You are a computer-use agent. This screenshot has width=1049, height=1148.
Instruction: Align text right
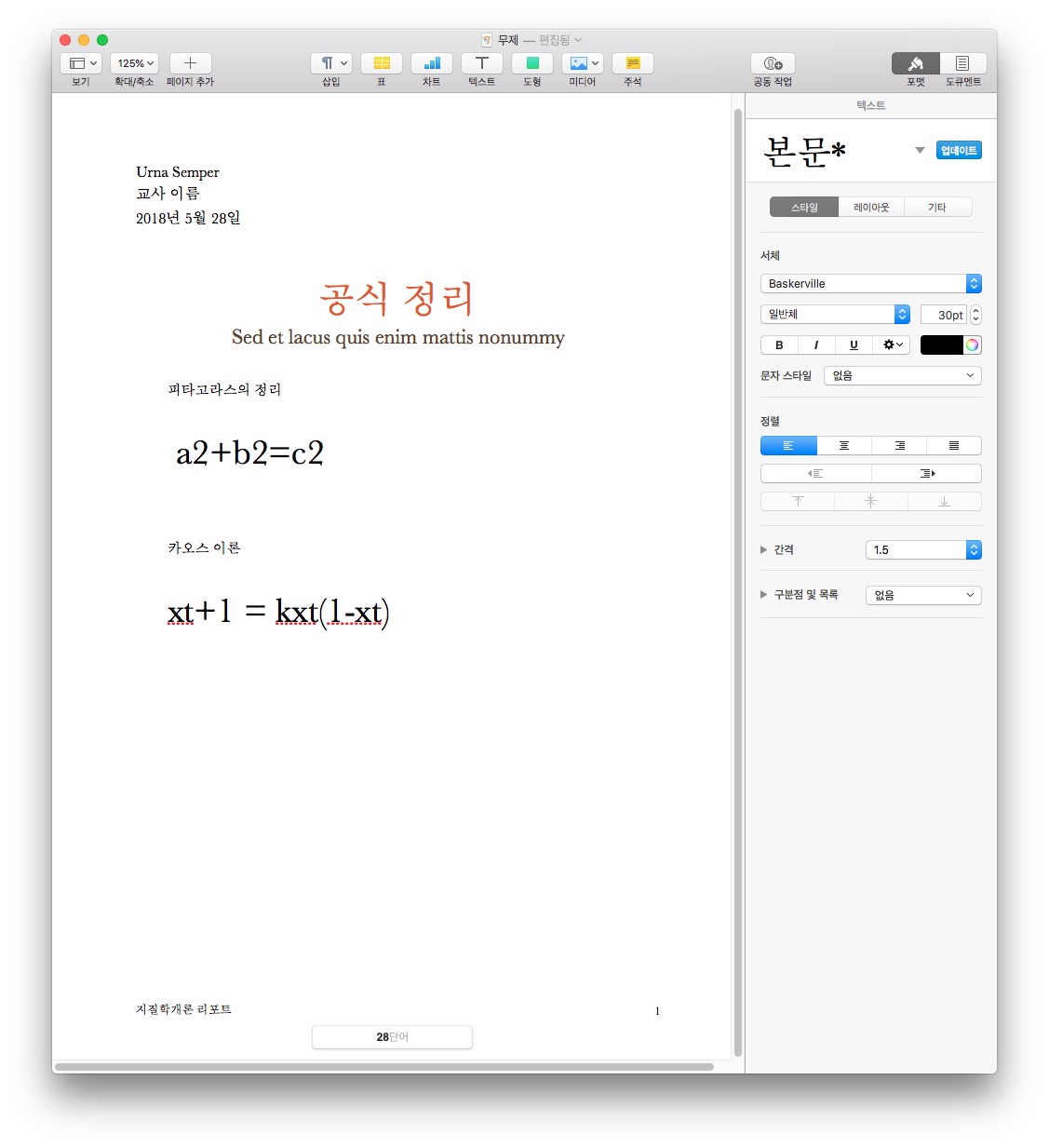(x=899, y=446)
